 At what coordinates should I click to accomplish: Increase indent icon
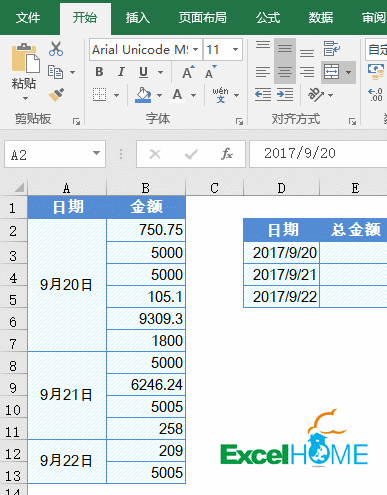285,95
